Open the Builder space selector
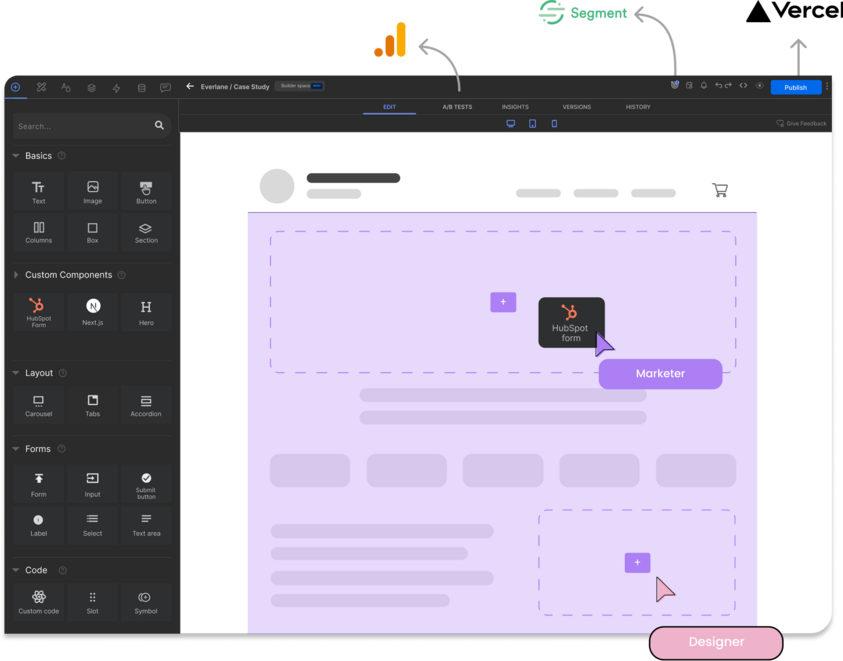This screenshot has width=843, height=661. coord(299,86)
